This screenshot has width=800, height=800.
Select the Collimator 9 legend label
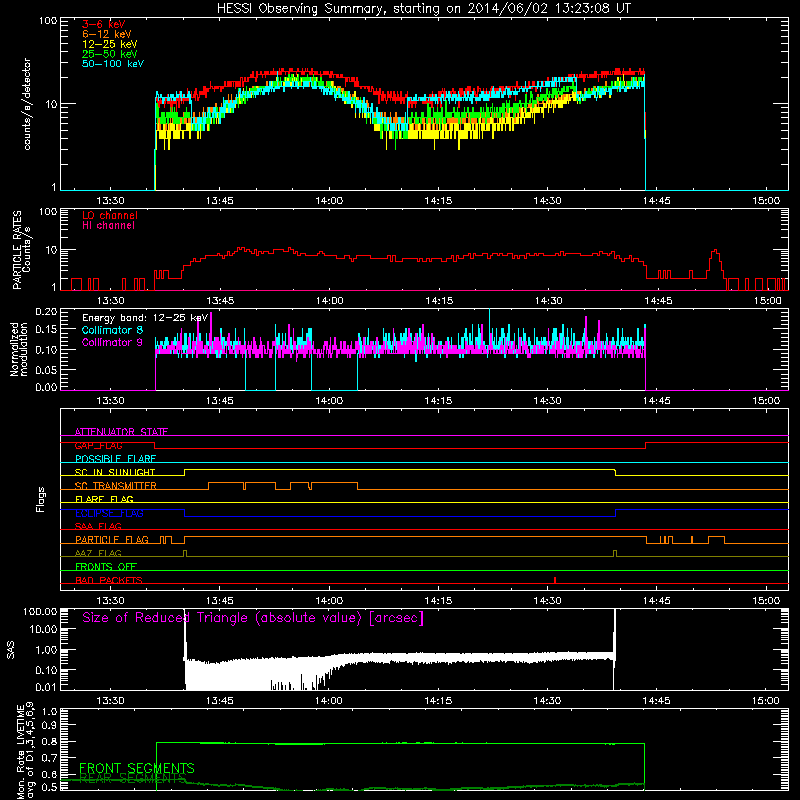[112, 342]
